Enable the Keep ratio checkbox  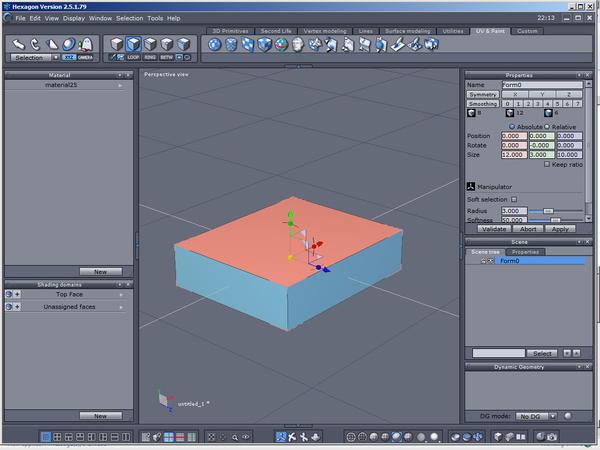545,164
